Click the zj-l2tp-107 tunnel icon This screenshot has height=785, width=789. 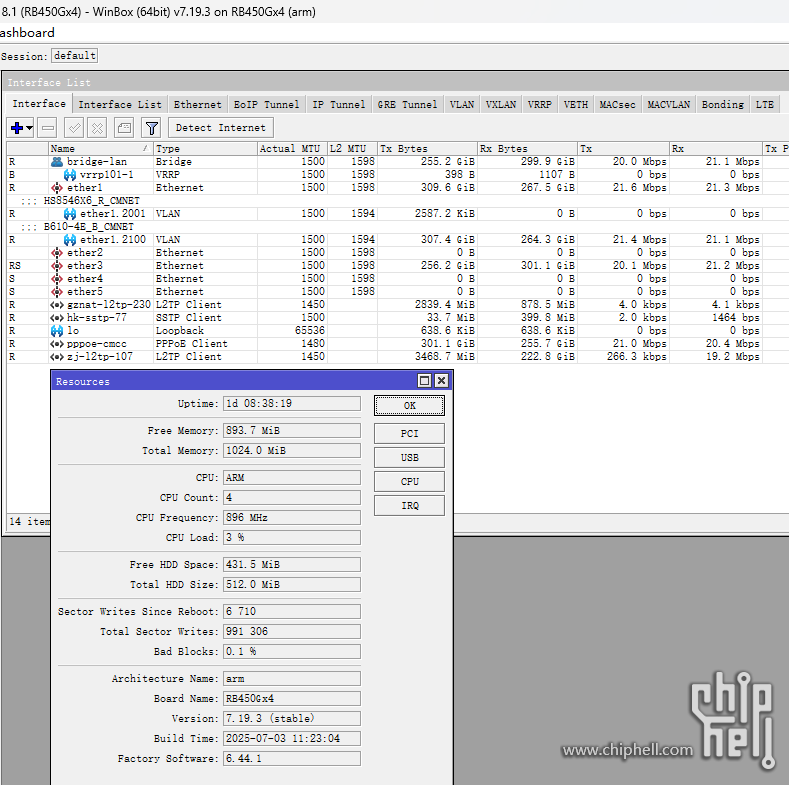[x=57, y=357]
